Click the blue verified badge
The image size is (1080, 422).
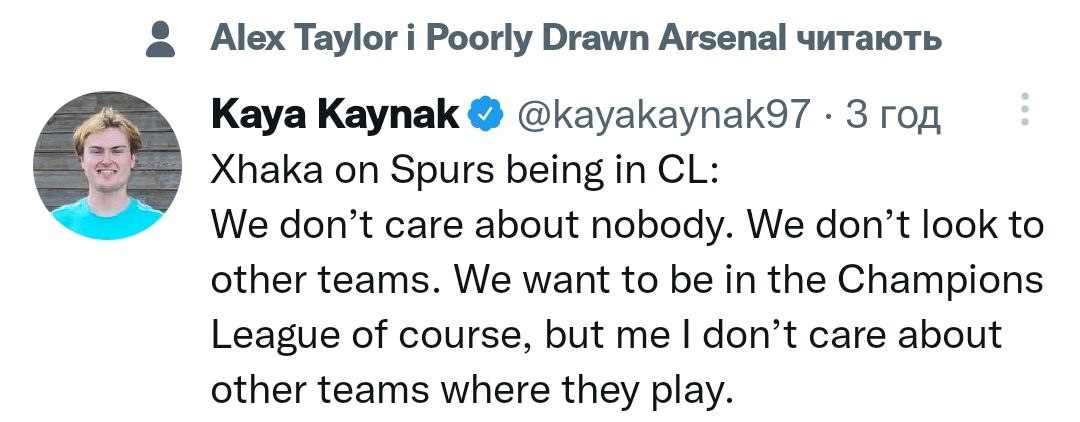(x=485, y=116)
